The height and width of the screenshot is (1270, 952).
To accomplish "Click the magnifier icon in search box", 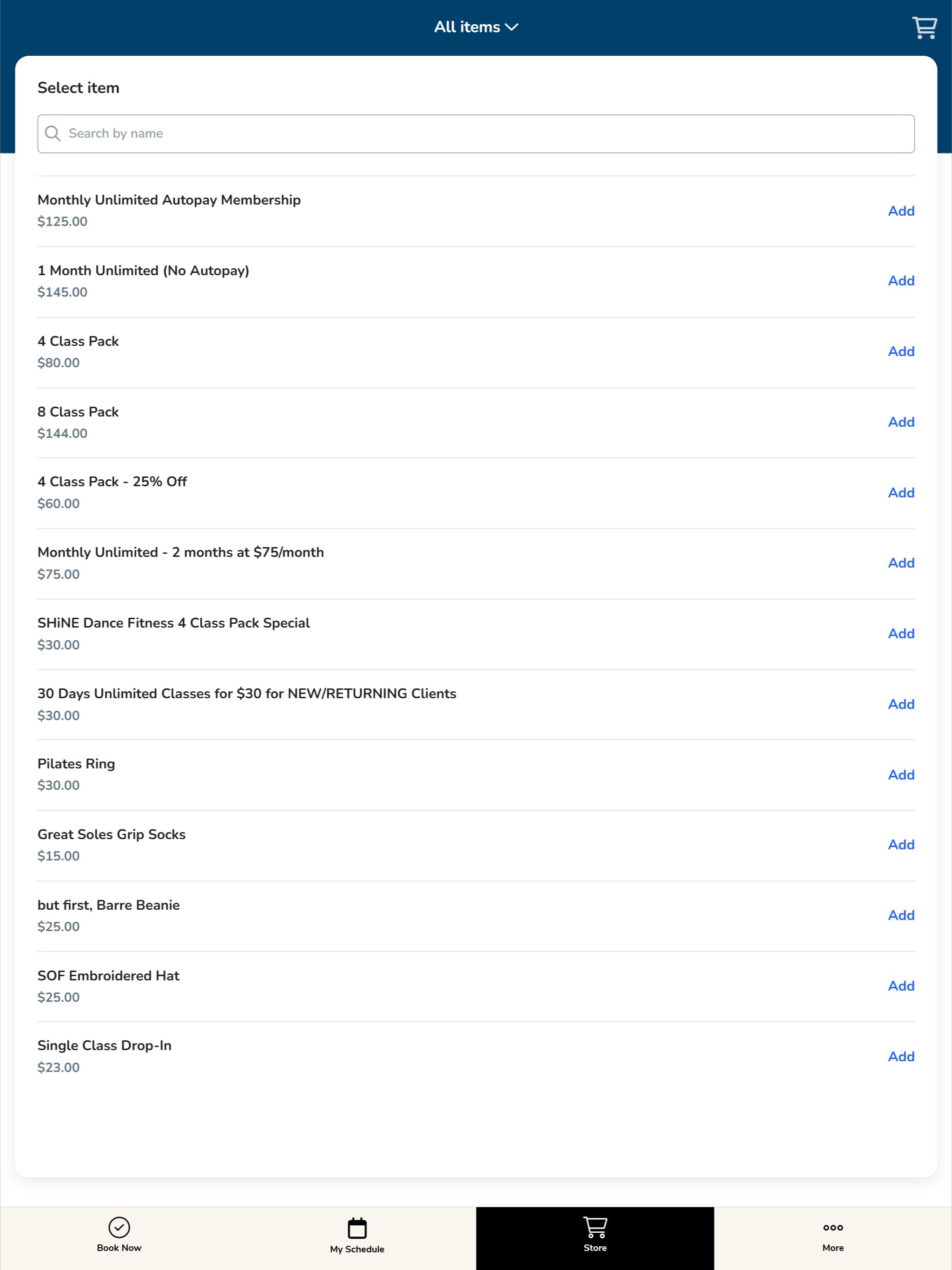I will (53, 133).
